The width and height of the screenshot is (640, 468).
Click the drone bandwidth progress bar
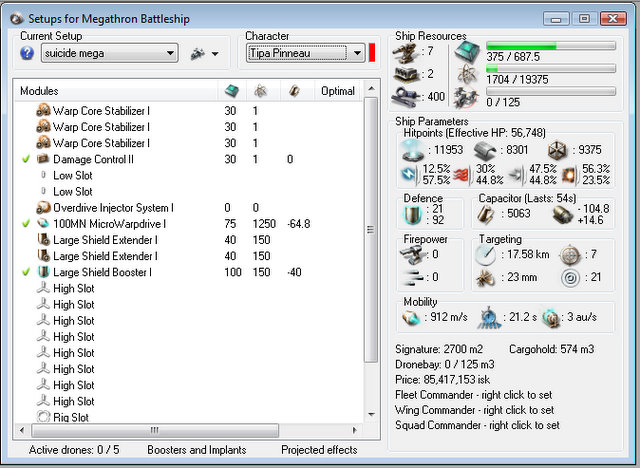click(551, 91)
